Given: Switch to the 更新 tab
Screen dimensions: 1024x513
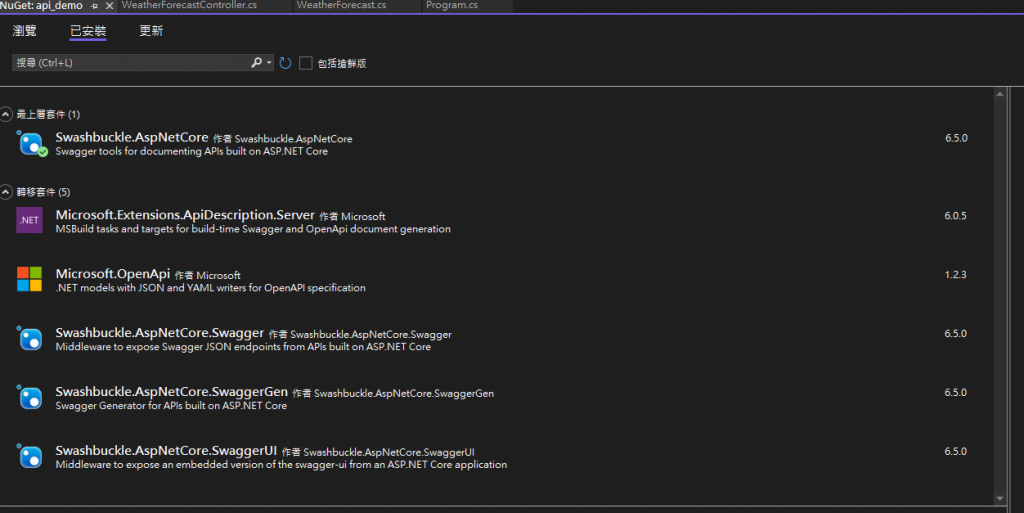Looking at the screenshot, I should coord(151,31).
